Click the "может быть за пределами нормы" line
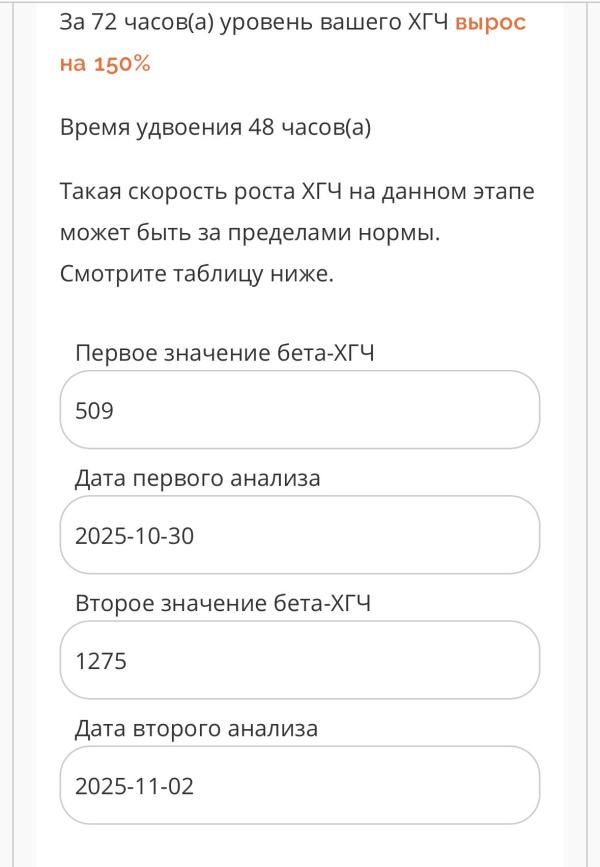This screenshot has width=600, height=867. (x=250, y=232)
